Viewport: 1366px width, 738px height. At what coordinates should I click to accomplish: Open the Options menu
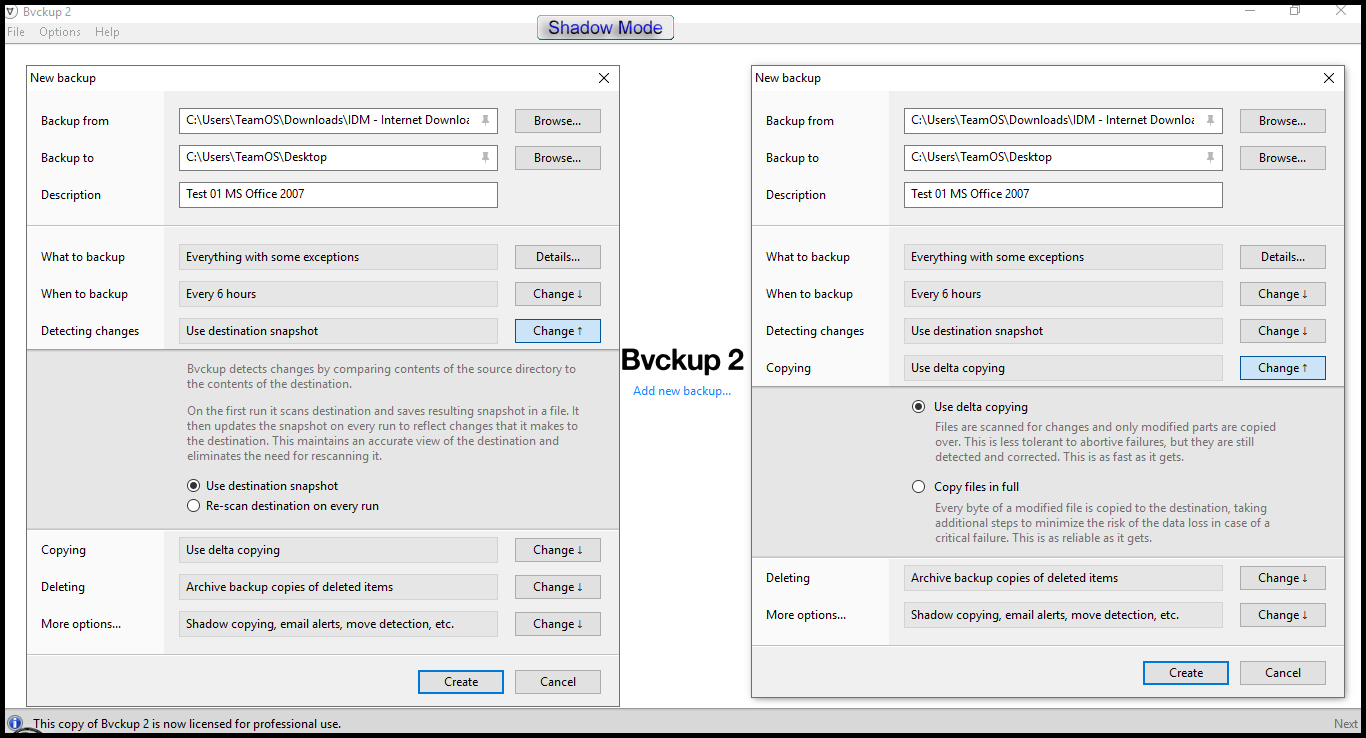60,32
